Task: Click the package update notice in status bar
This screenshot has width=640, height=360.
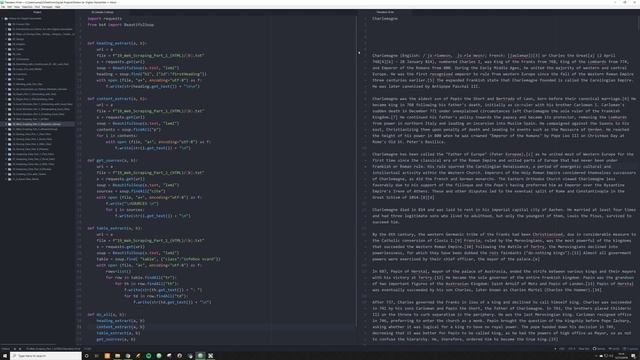Action: coord(631,349)
